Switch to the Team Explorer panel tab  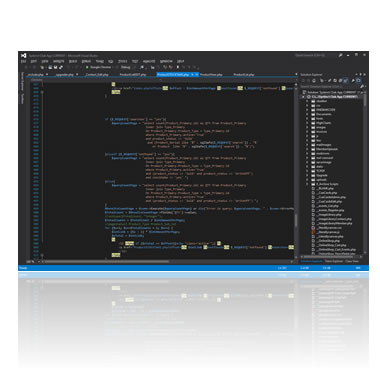334,261
